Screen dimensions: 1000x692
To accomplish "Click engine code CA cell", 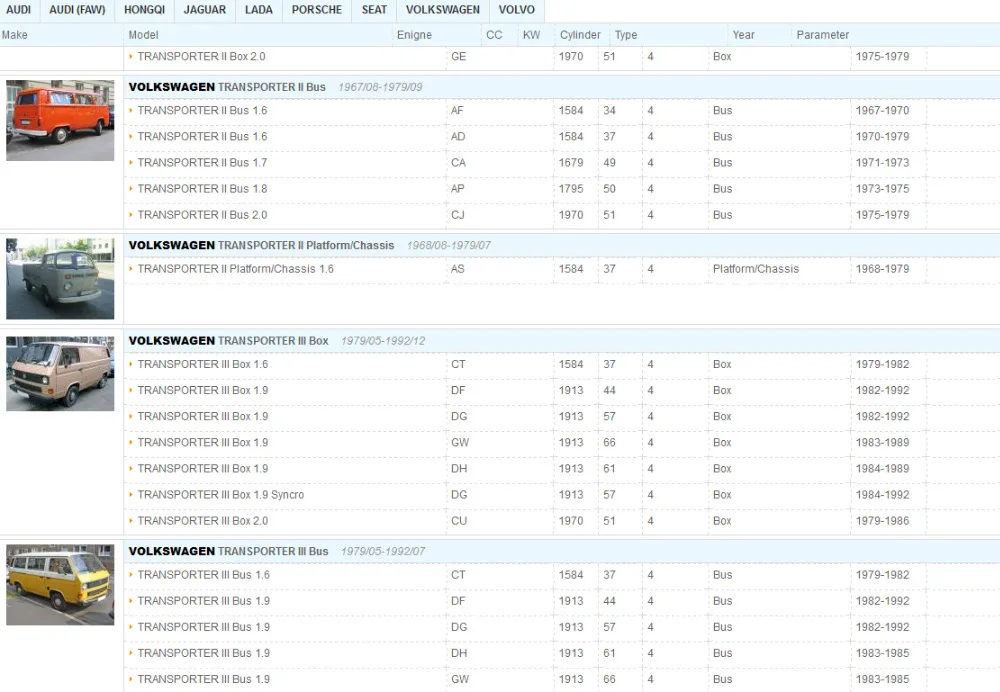I will (459, 163).
